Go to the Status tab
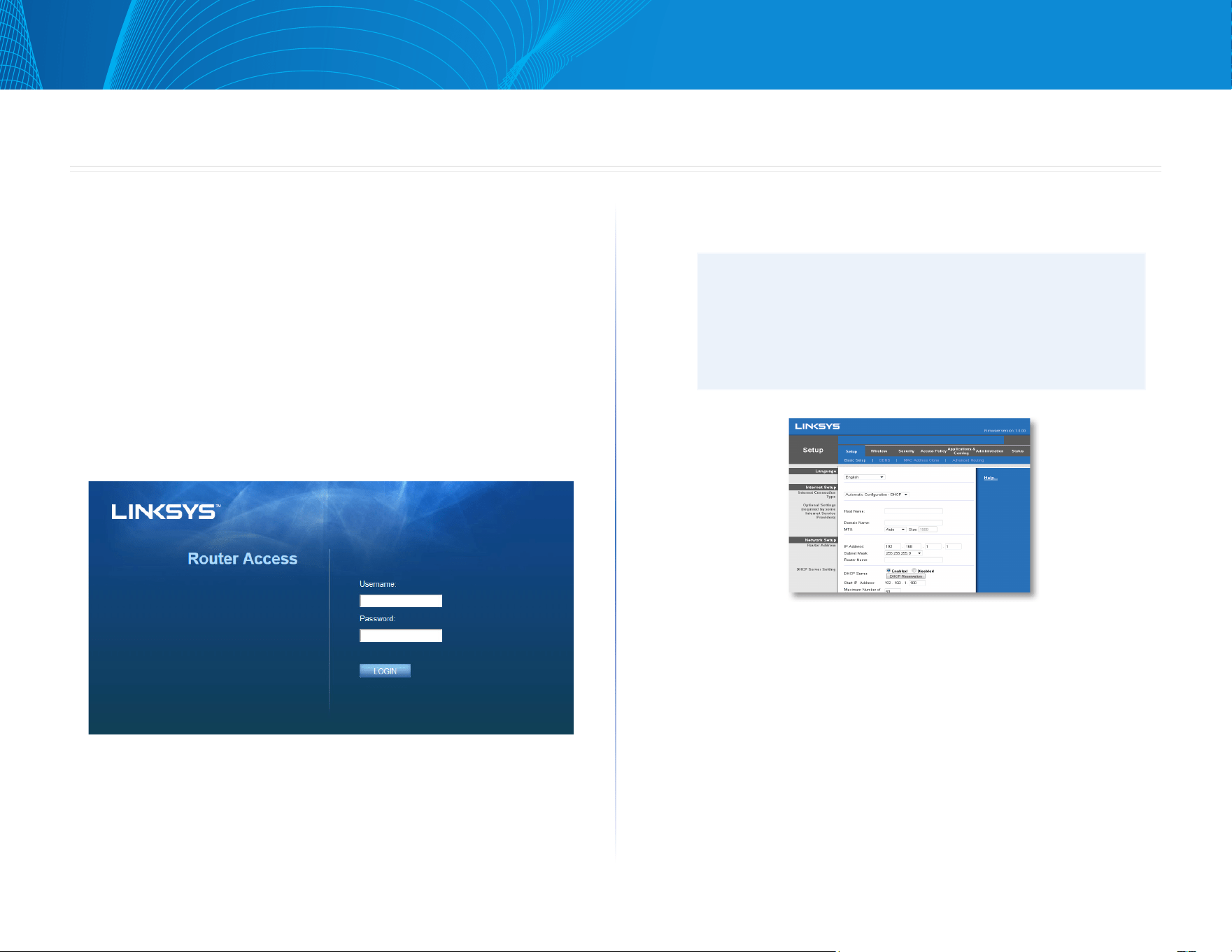This screenshot has height=952, width=1232. (x=1017, y=451)
